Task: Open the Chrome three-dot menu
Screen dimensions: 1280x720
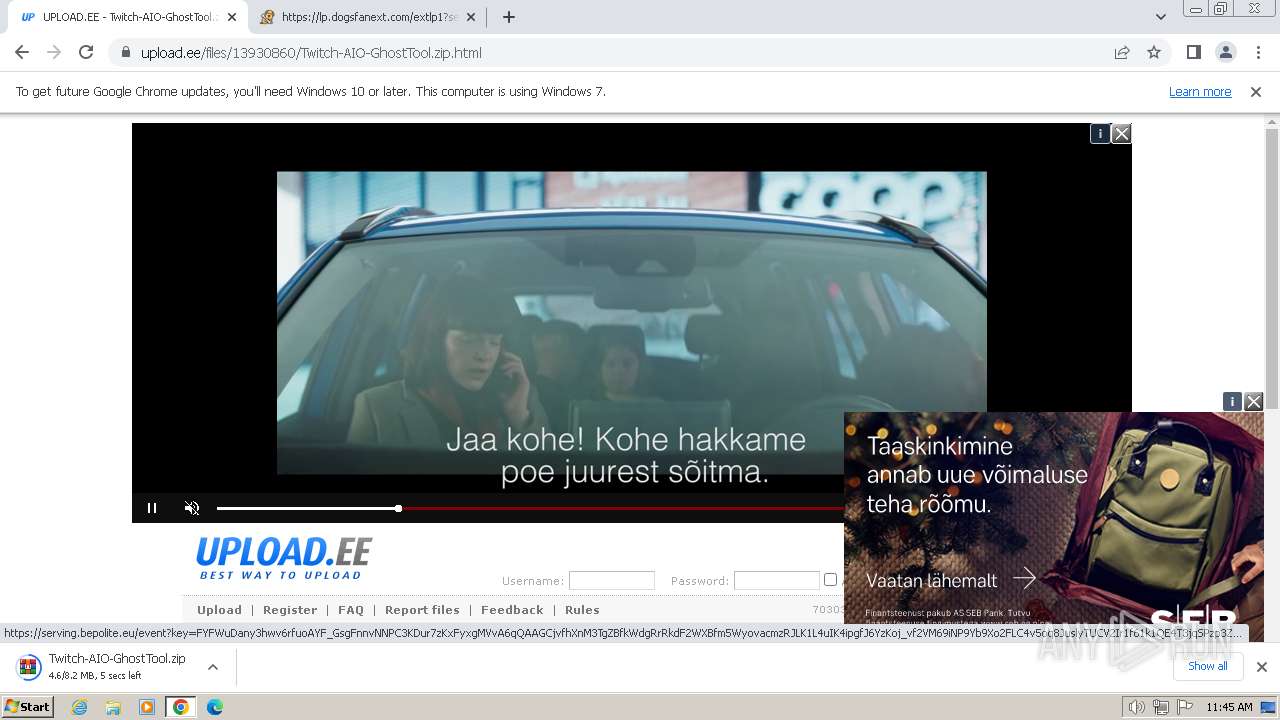Action: coord(1258,53)
